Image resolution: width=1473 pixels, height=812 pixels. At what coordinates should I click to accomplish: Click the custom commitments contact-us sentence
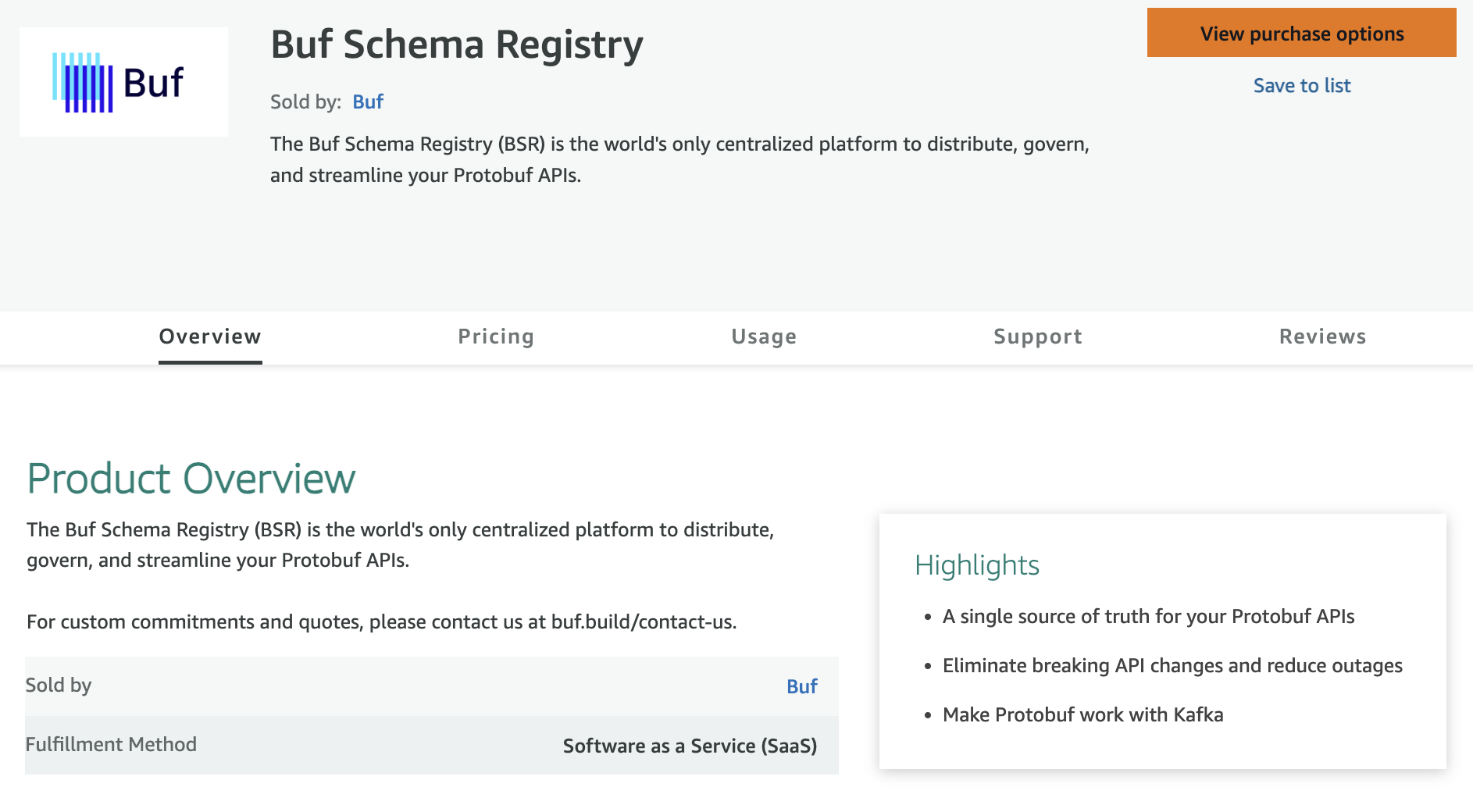coord(382,622)
